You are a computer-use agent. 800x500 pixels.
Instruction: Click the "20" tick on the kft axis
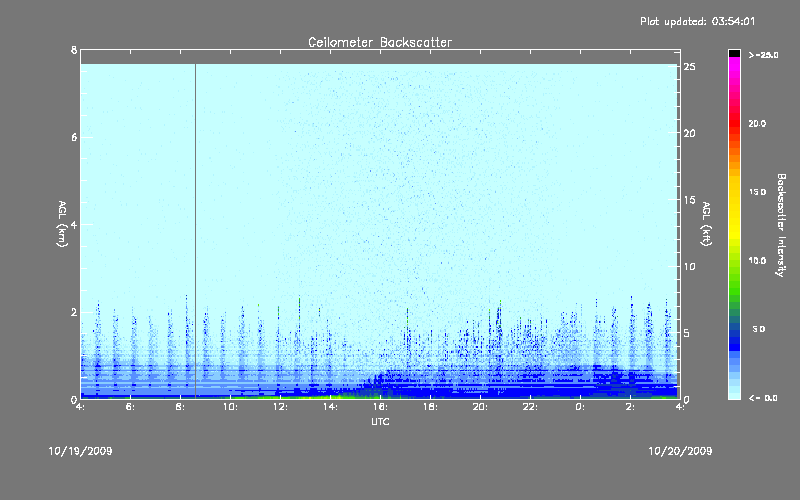coord(689,133)
